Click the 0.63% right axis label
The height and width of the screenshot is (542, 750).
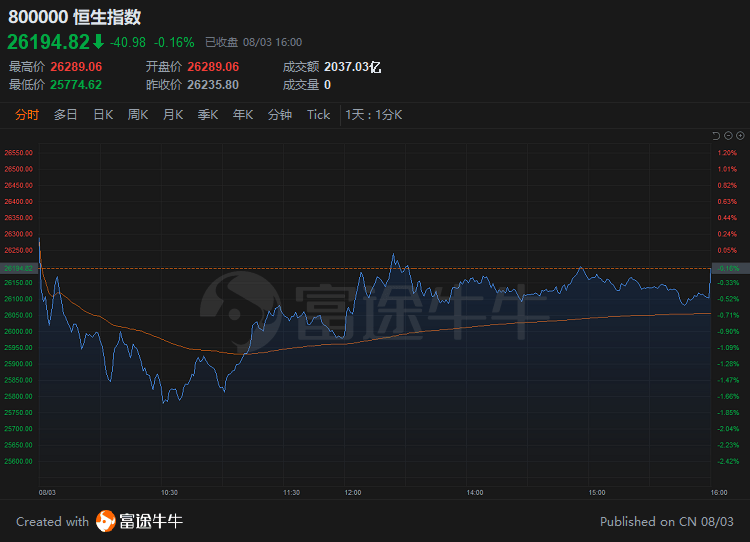[x=727, y=201]
